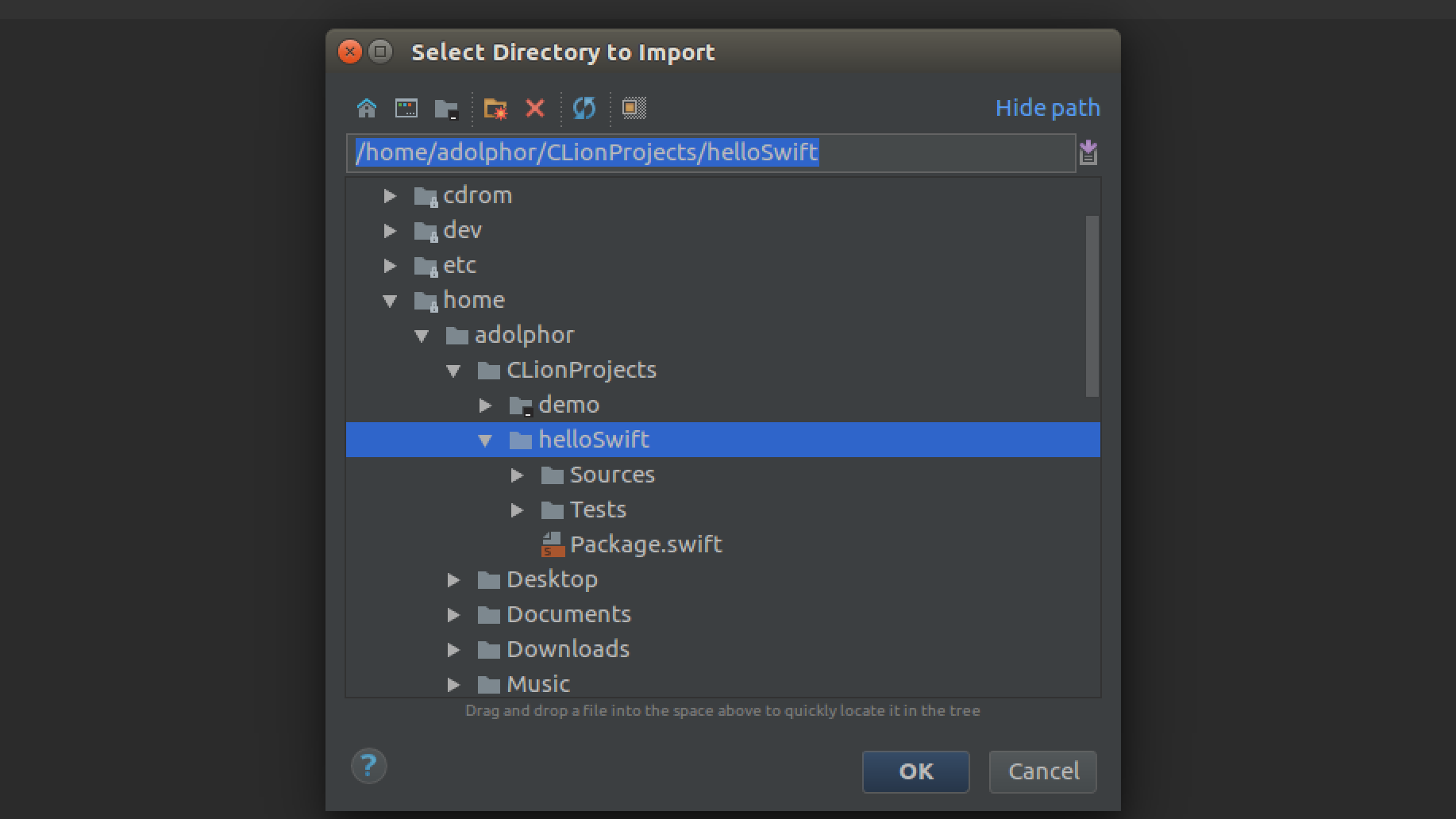Expand the demo folder
Image resolution: width=1456 pixels, height=819 pixels.
pyautogui.click(x=485, y=405)
